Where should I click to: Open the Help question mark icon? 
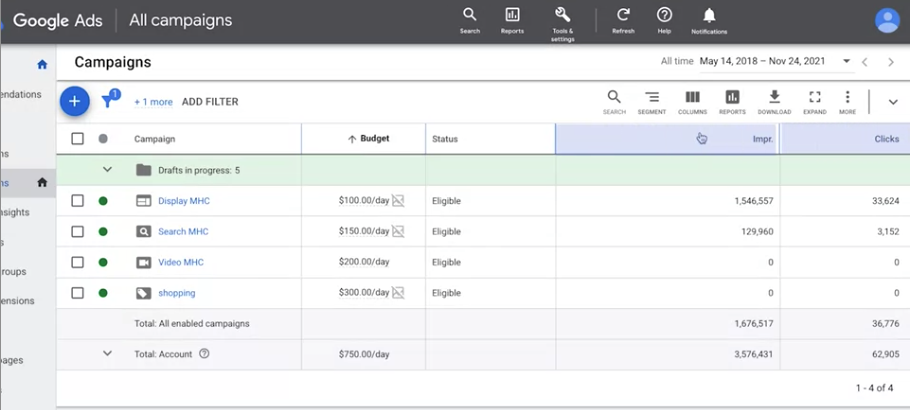pos(664,20)
